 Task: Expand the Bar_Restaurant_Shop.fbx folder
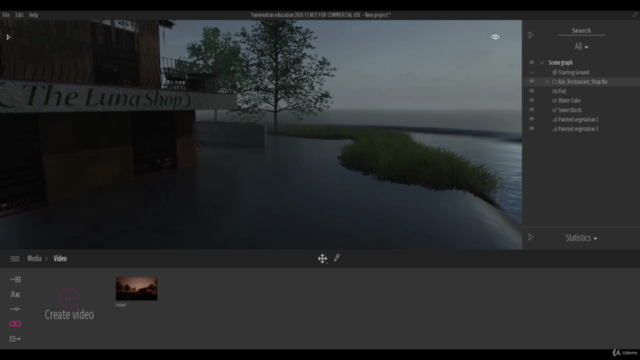[x=547, y=82]
